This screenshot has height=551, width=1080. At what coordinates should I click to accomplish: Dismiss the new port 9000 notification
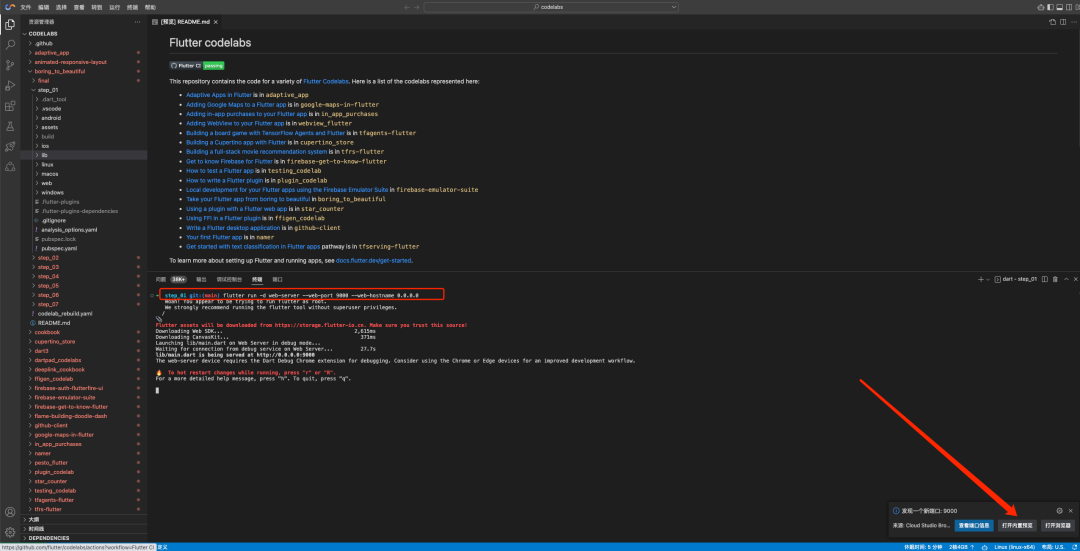pyautogui.click(x=1070, y=511)
